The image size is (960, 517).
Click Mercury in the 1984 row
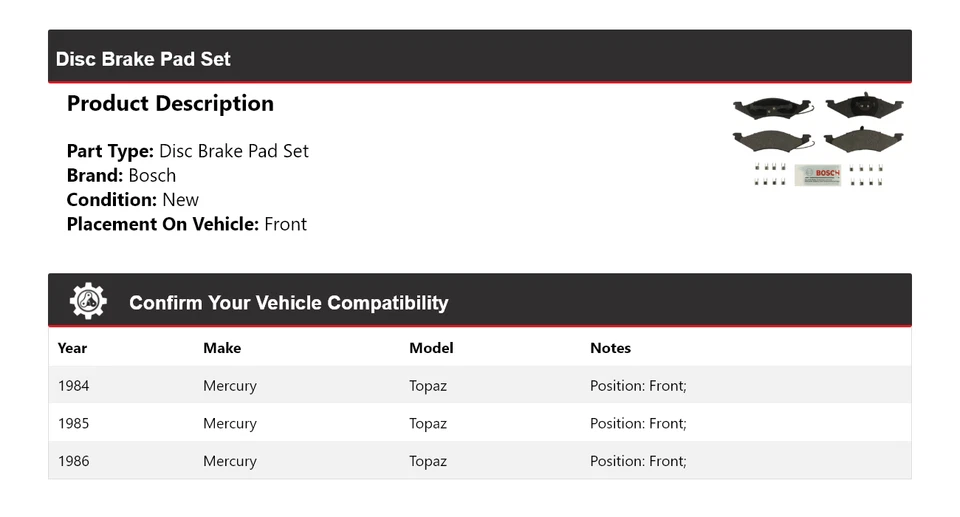(x=230, y=386)
